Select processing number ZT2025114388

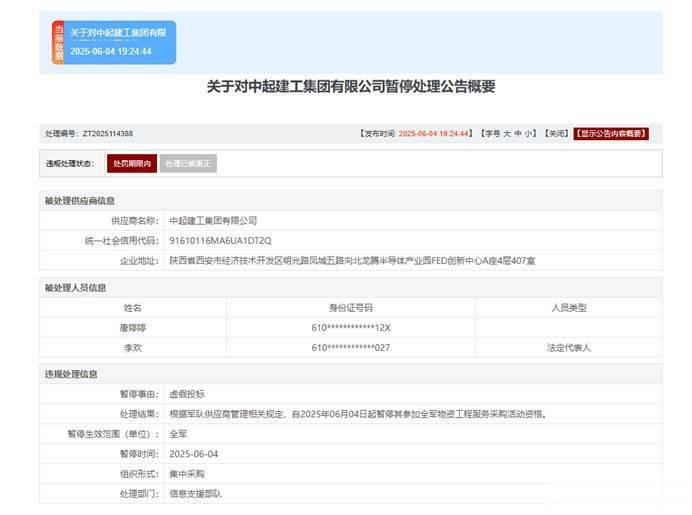coord(108,134)
